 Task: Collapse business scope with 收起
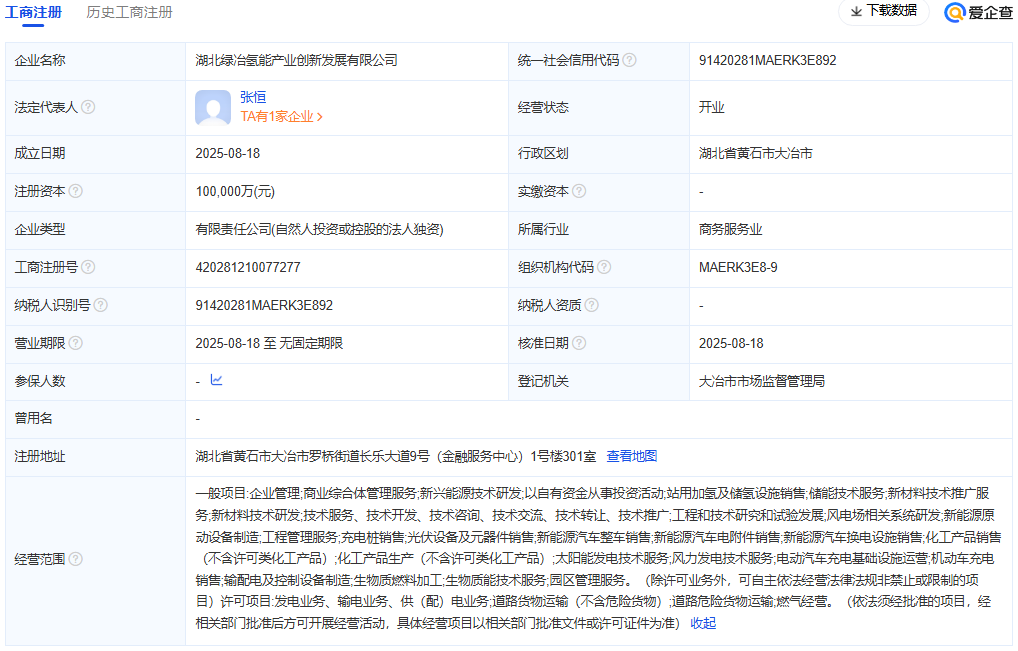click(x=703, y=623)
